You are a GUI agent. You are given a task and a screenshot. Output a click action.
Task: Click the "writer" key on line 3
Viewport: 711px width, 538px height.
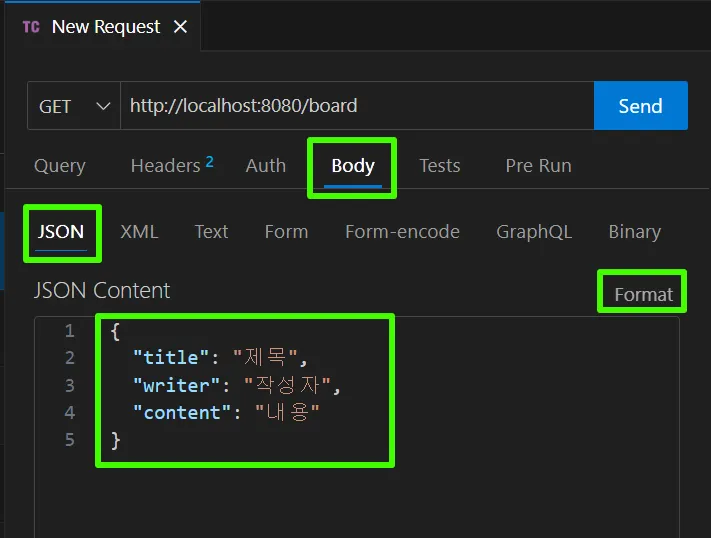pyautogui.click(x=176, y=386)
